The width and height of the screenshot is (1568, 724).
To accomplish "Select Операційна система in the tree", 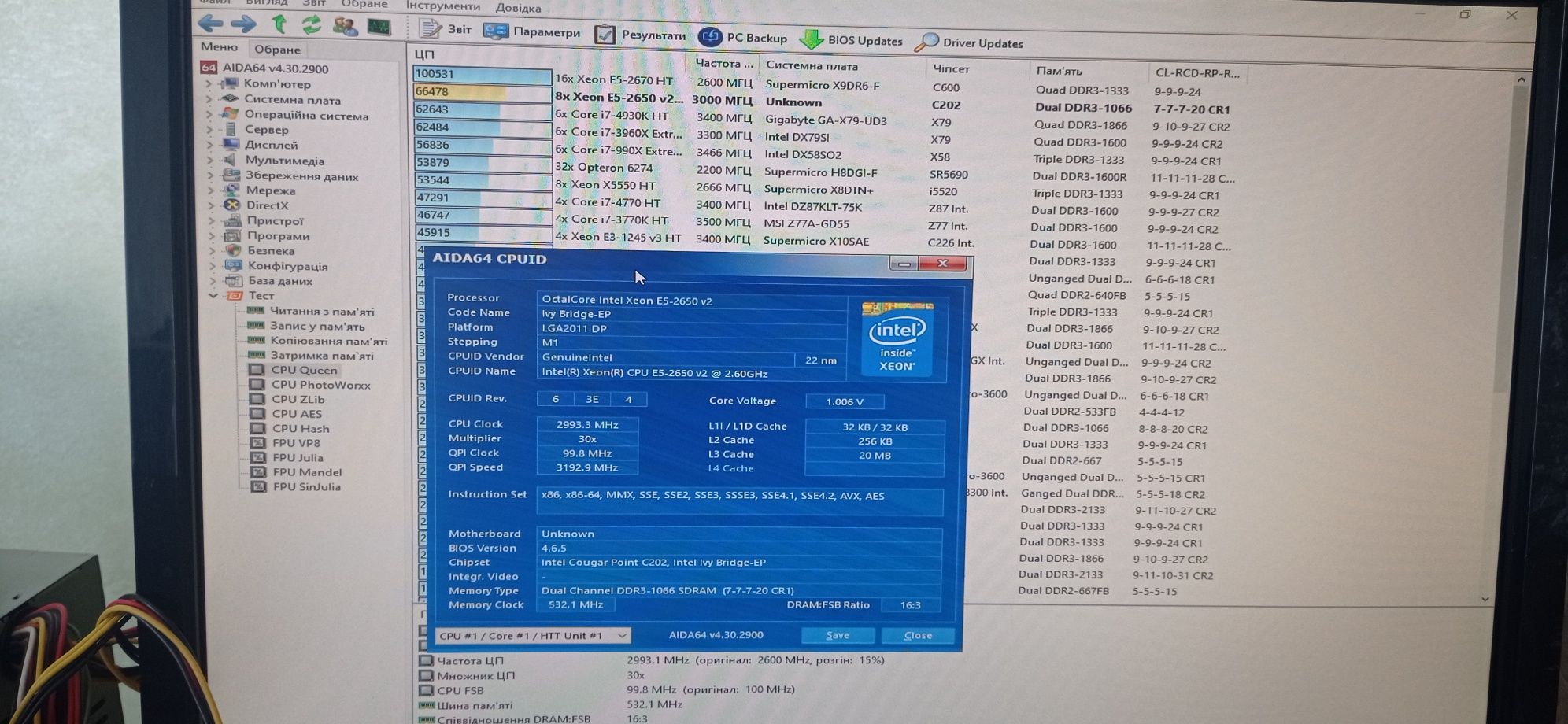I will coord(305,115).
